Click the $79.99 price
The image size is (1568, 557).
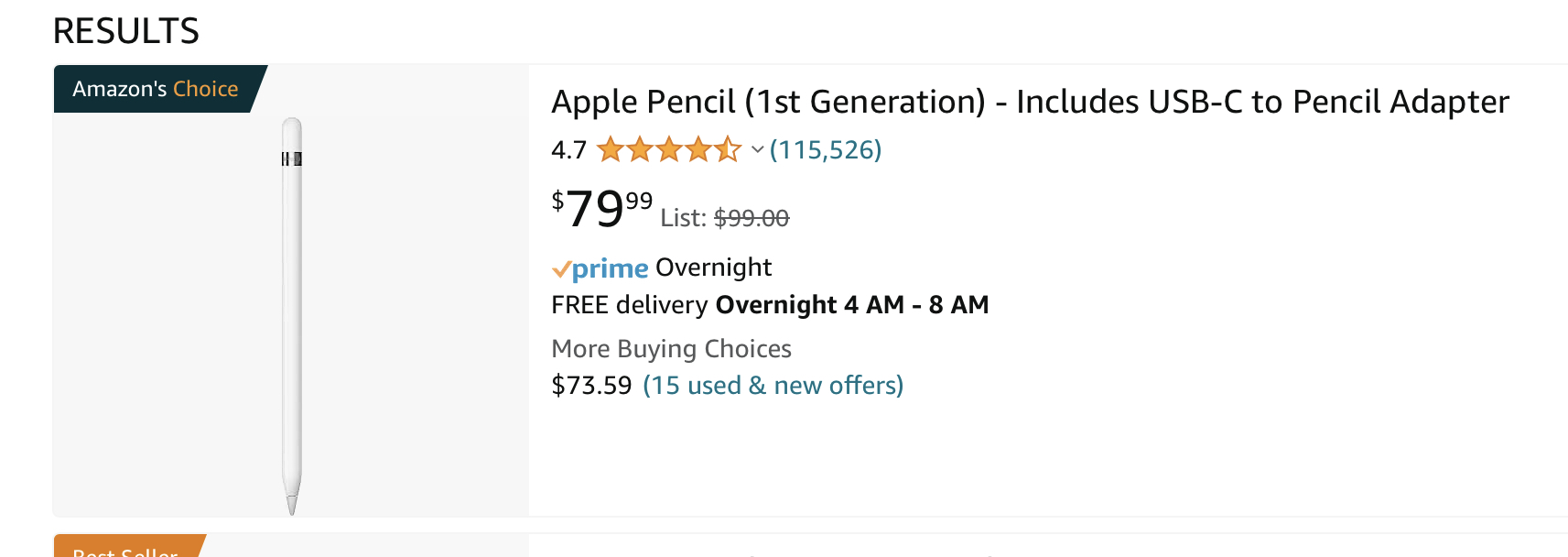(601, 209)
